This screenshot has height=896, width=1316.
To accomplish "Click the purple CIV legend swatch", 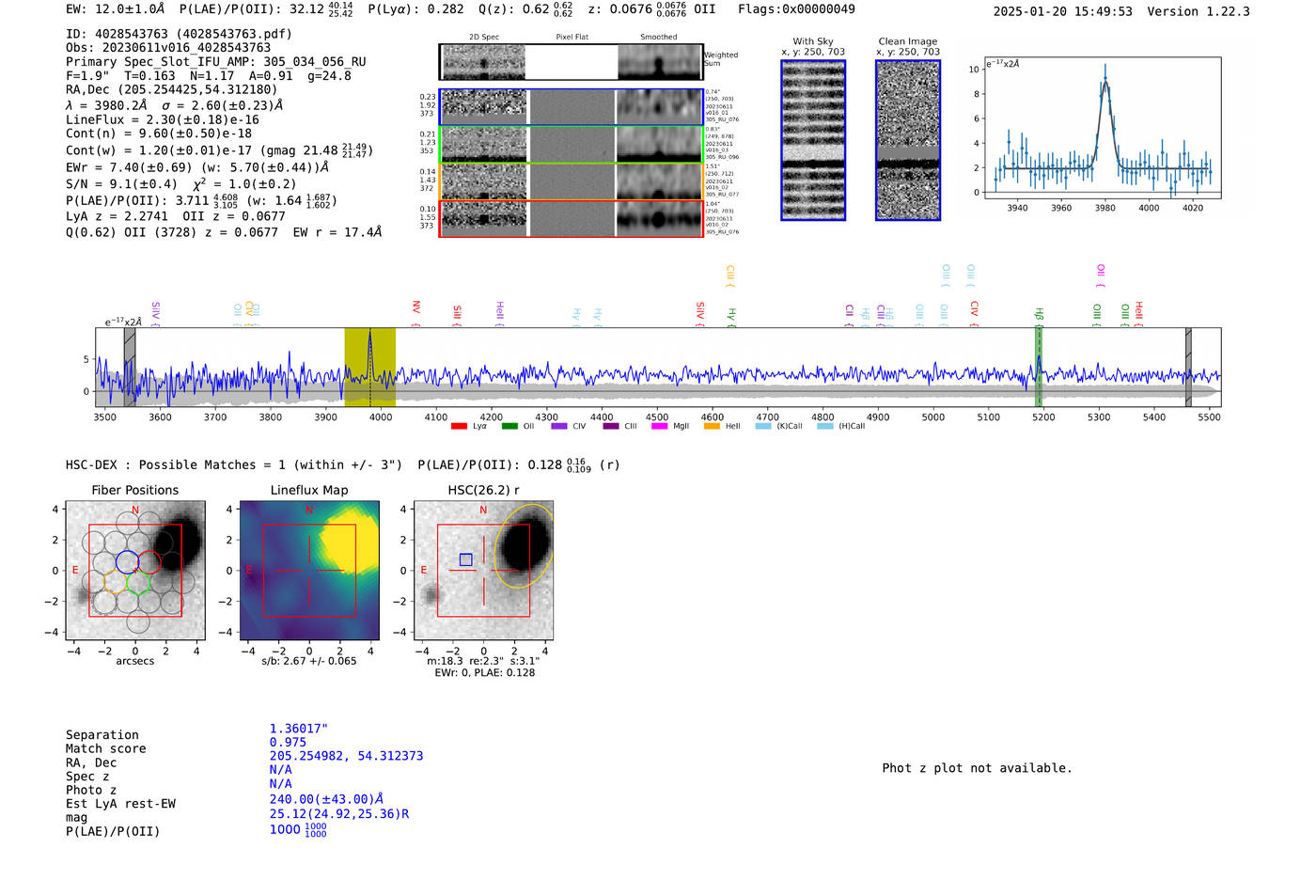I will [559, 427].
